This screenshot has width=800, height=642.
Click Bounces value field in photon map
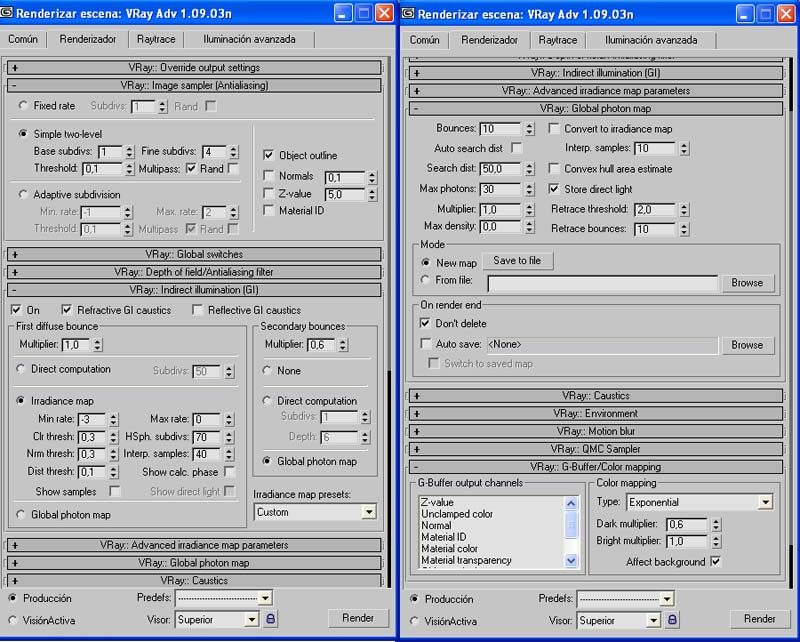coord(501,129)
